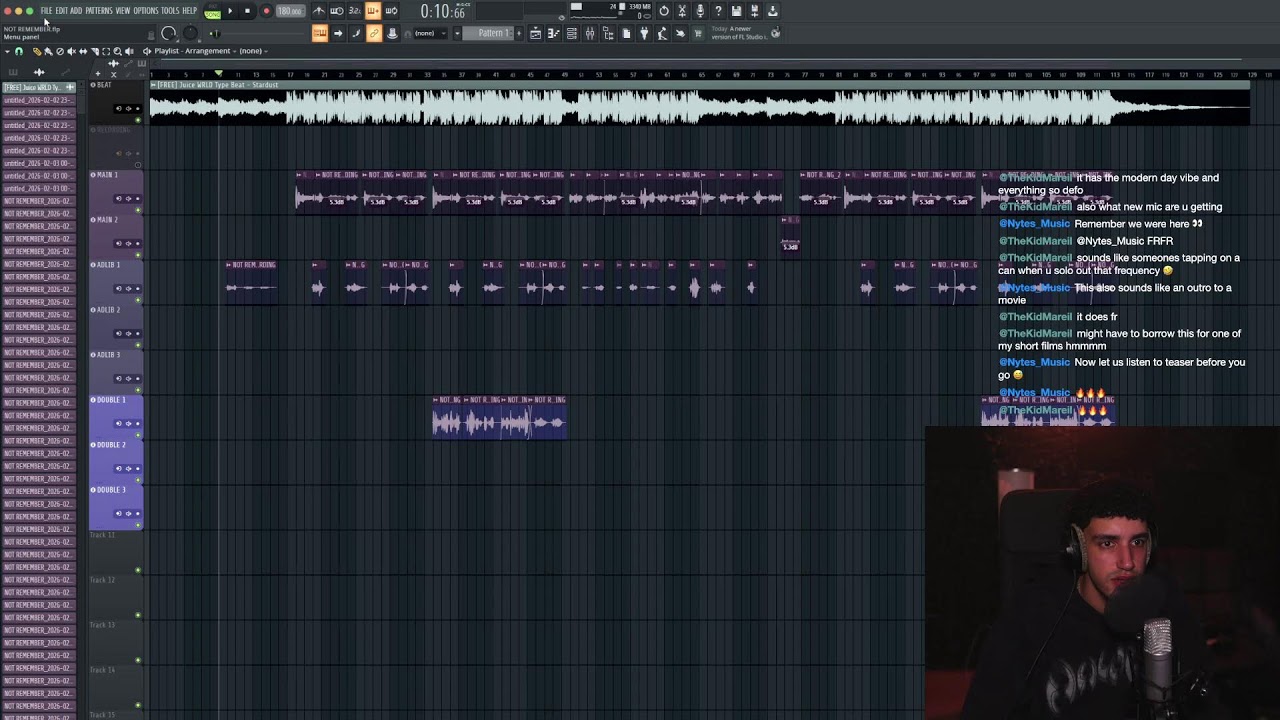1280x720 pixels.
Task: Select the playlist Paint brush tool
Action: (48, 51)
